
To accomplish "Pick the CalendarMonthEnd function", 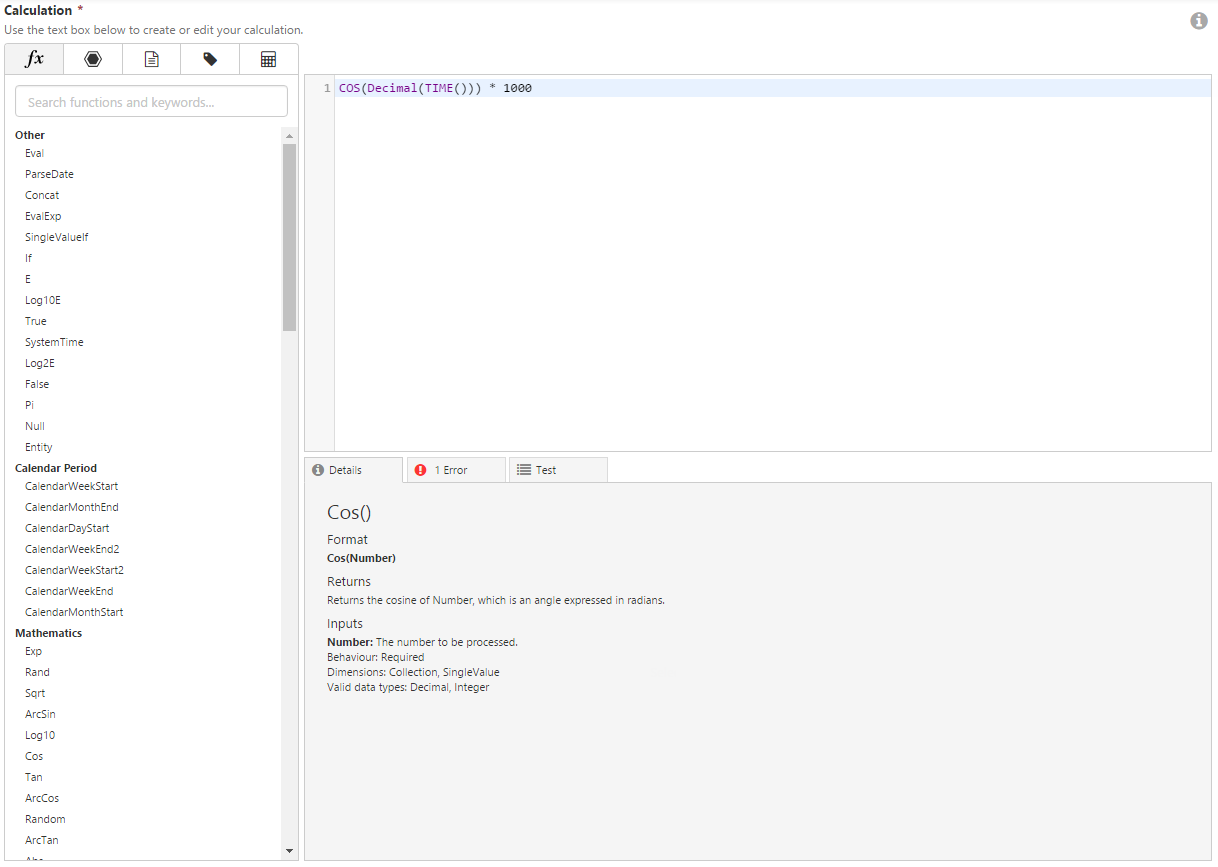I will pos(71,507).
